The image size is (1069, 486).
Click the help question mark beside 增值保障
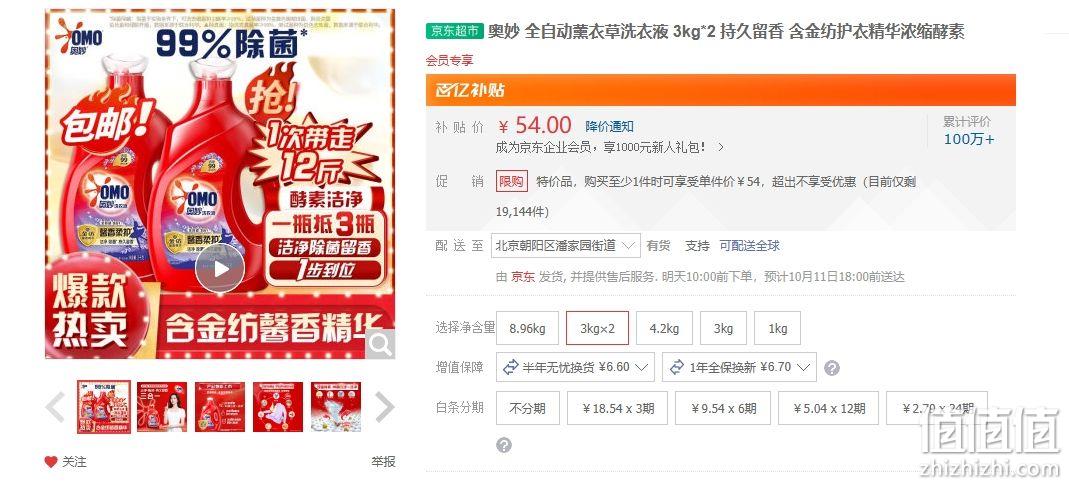pos(832,368)
